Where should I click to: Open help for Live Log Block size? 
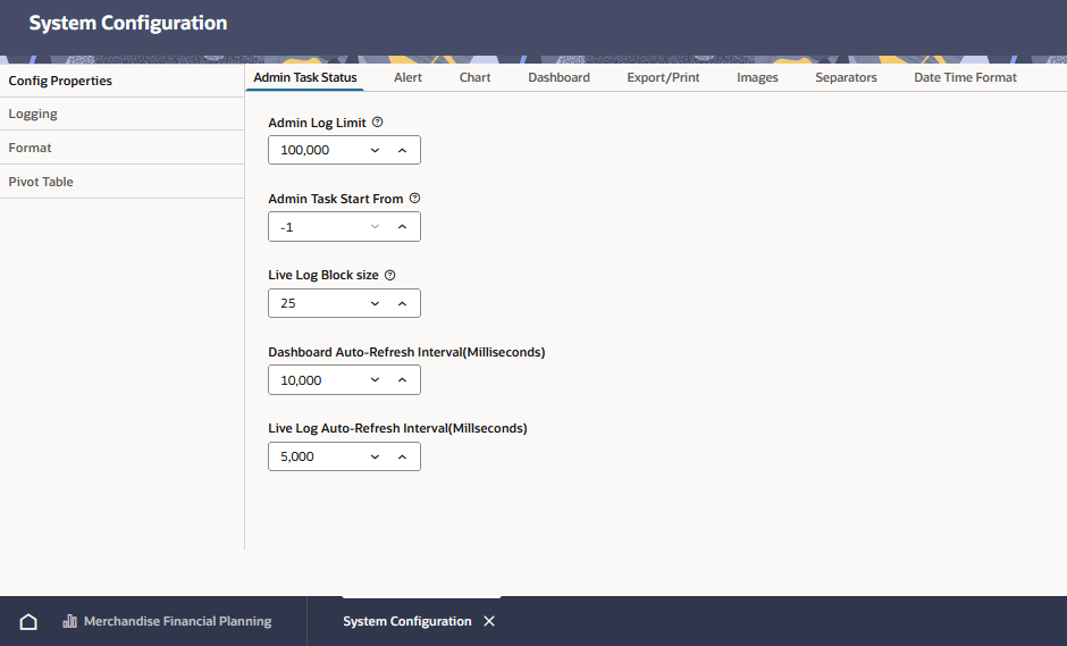390,275
